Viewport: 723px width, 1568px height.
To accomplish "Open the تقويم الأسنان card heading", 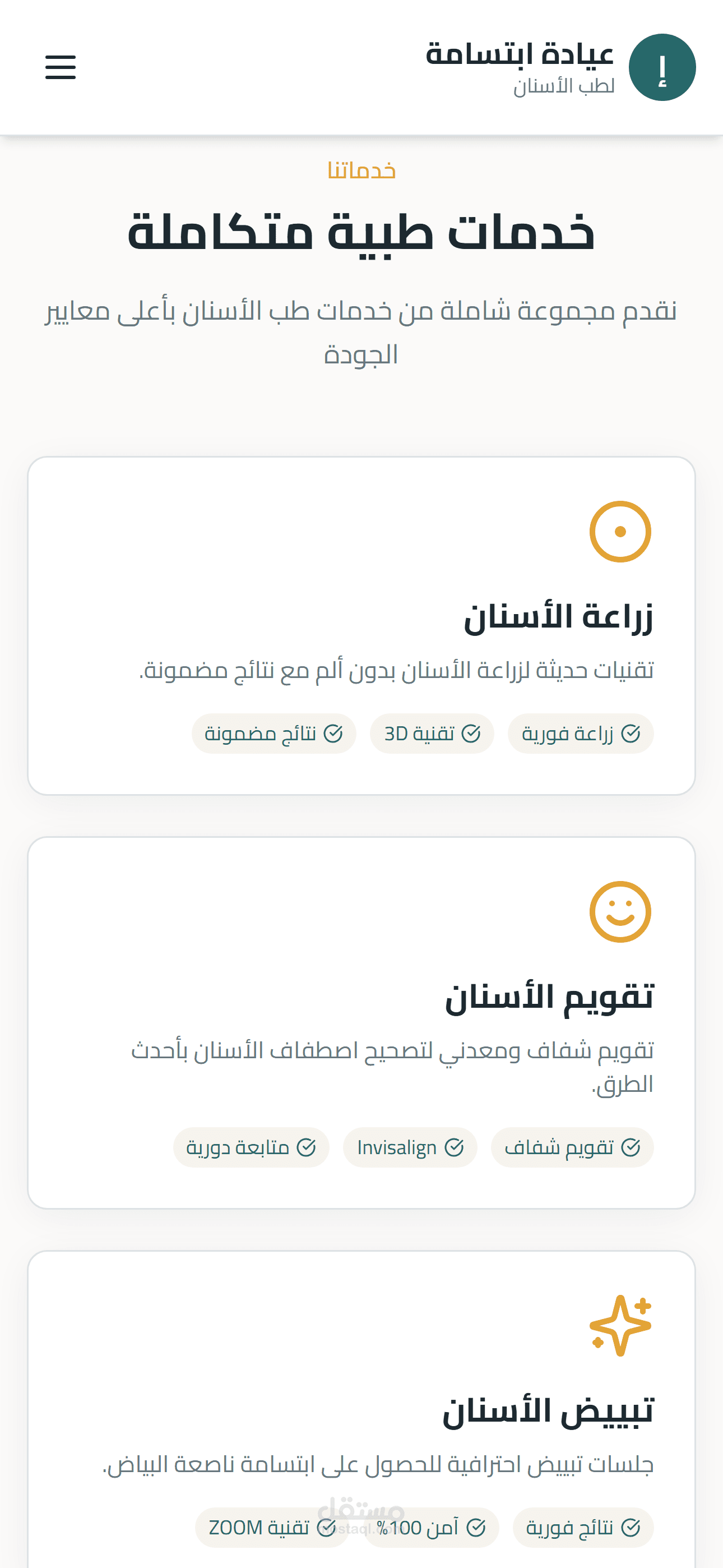I will (x=548, y=998).
